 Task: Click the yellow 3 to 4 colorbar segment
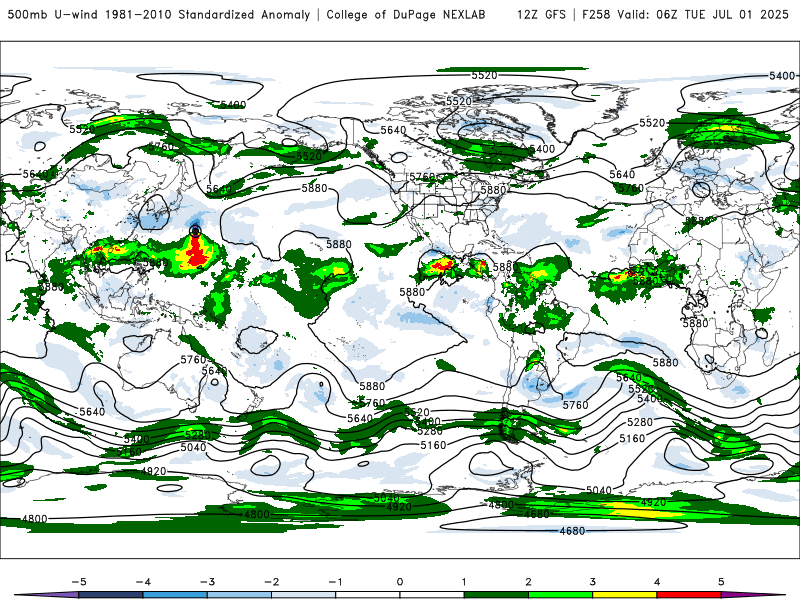(x=624, y=595)
